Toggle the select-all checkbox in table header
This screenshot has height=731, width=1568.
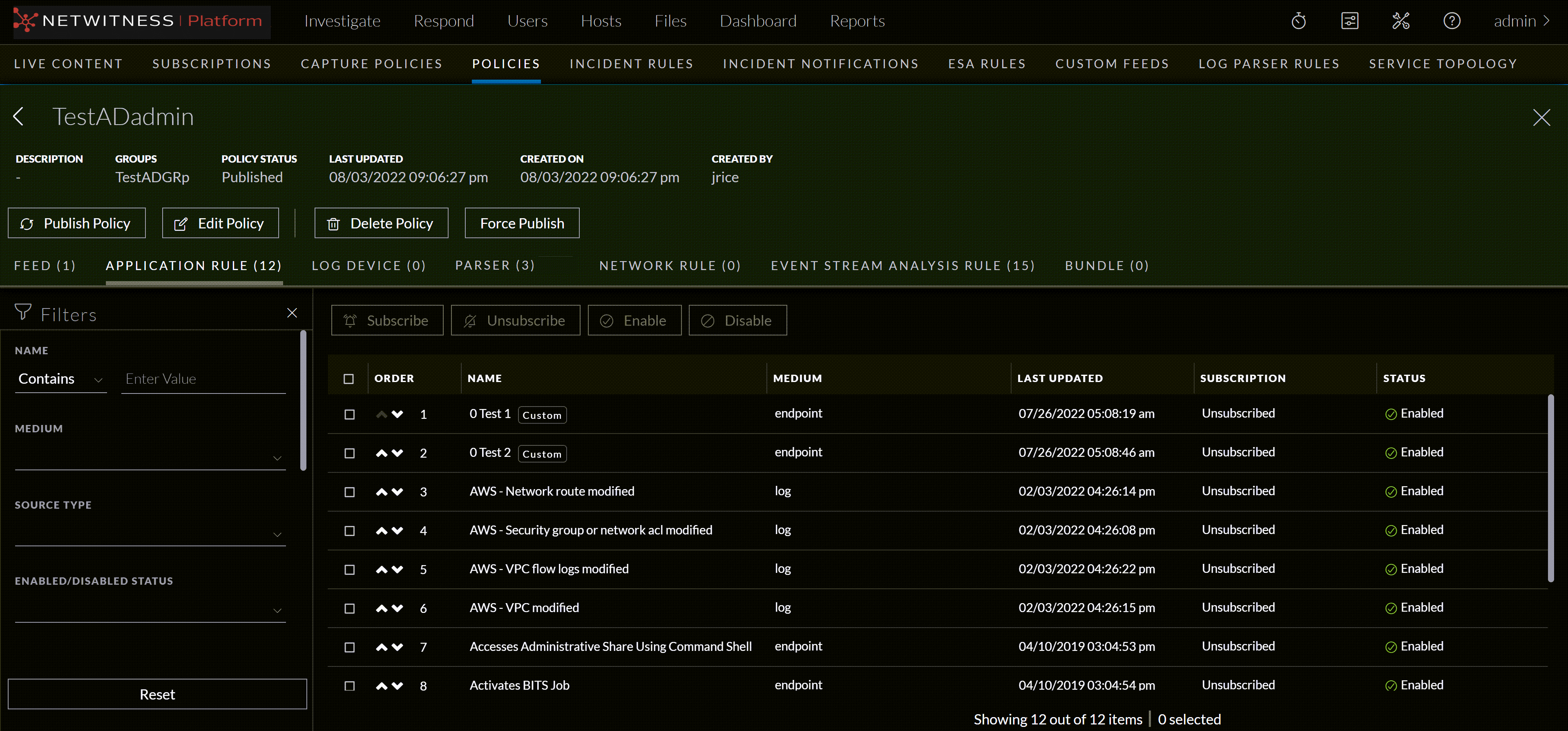(349, 379)
